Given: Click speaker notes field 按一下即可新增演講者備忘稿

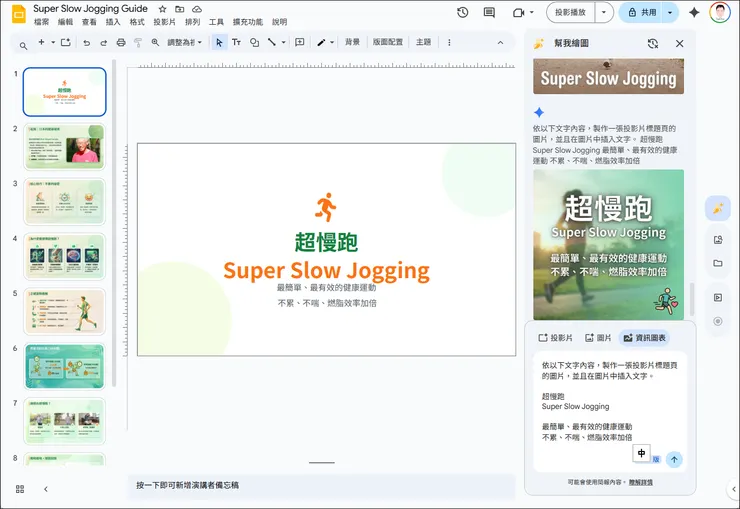Looking at the screenshot, I should (x=321, y=485).
